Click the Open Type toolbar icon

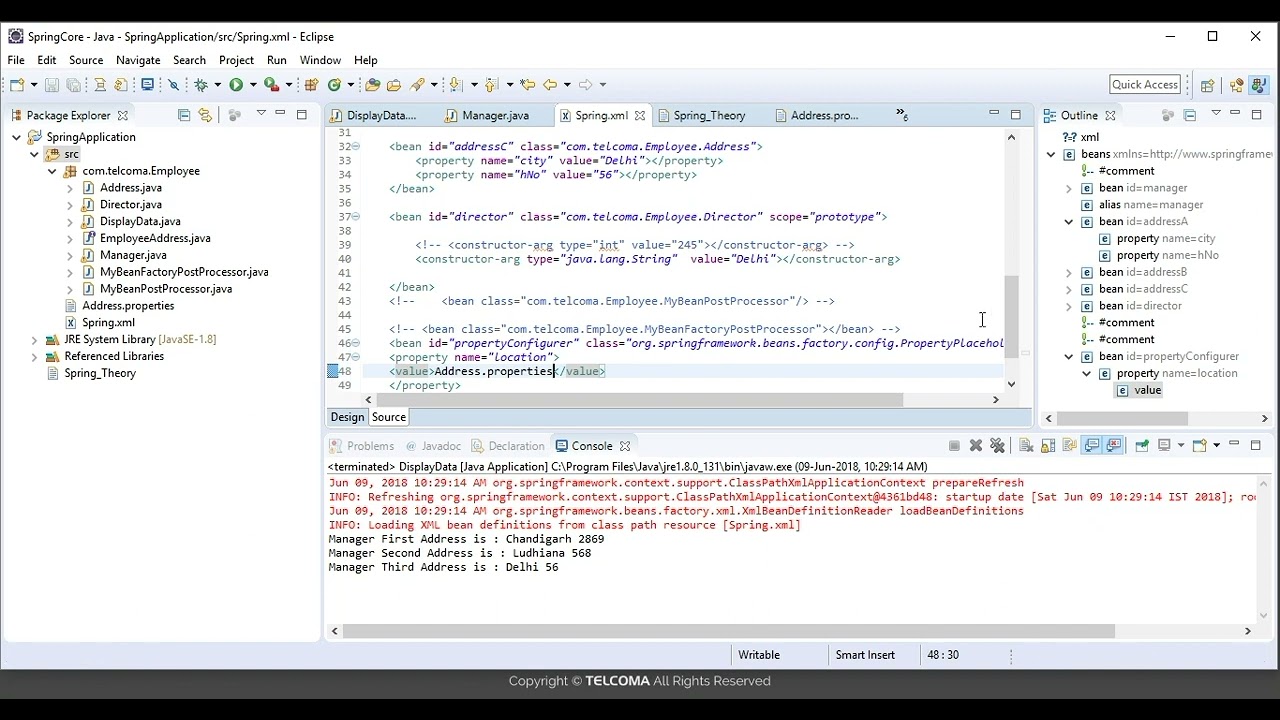pos(372,85)
